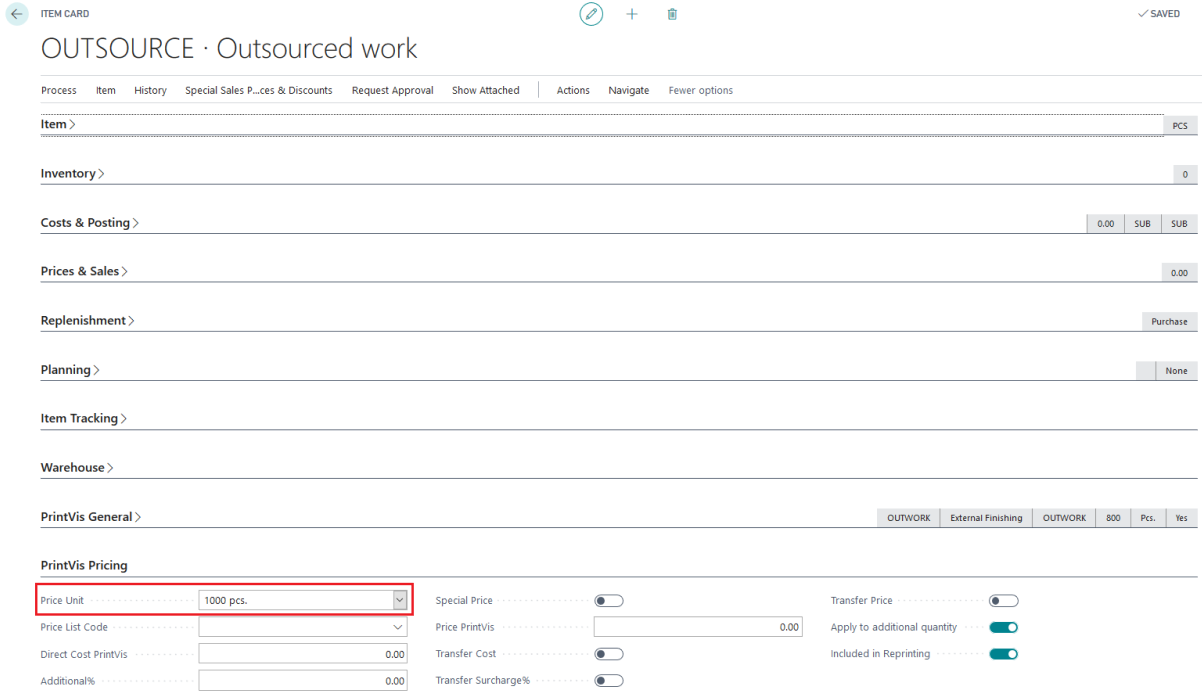Expand the Costs & Posting section
The height and width of the screenshot is (699, 1202).
coord(90,223)
